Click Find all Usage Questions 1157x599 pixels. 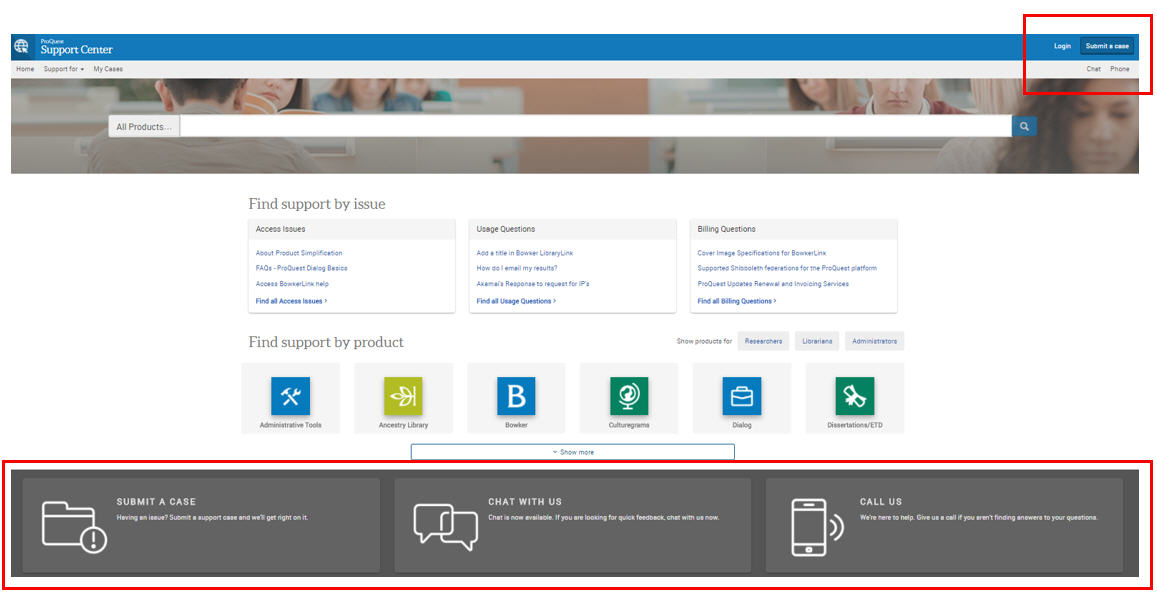pyautogui.click(x=517, y=301)
